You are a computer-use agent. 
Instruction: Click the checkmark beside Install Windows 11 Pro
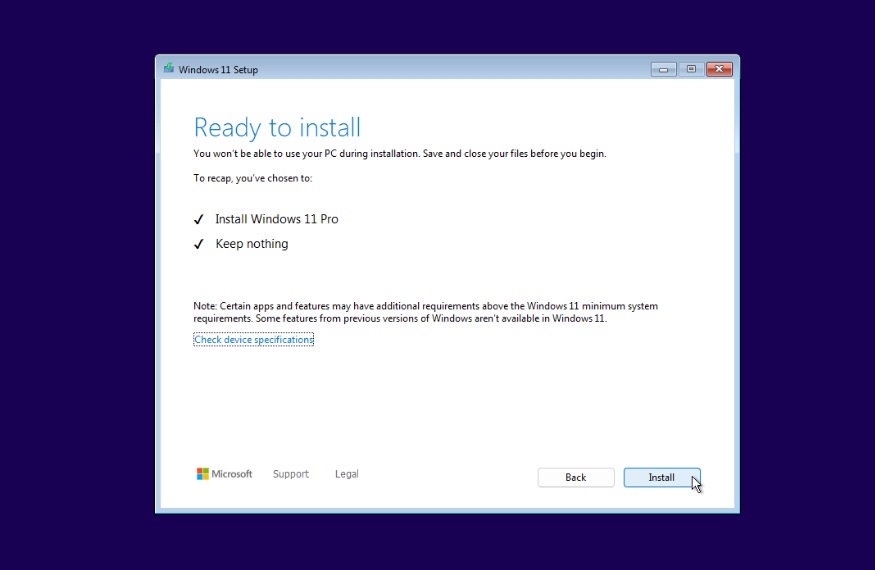click(198, 219)
